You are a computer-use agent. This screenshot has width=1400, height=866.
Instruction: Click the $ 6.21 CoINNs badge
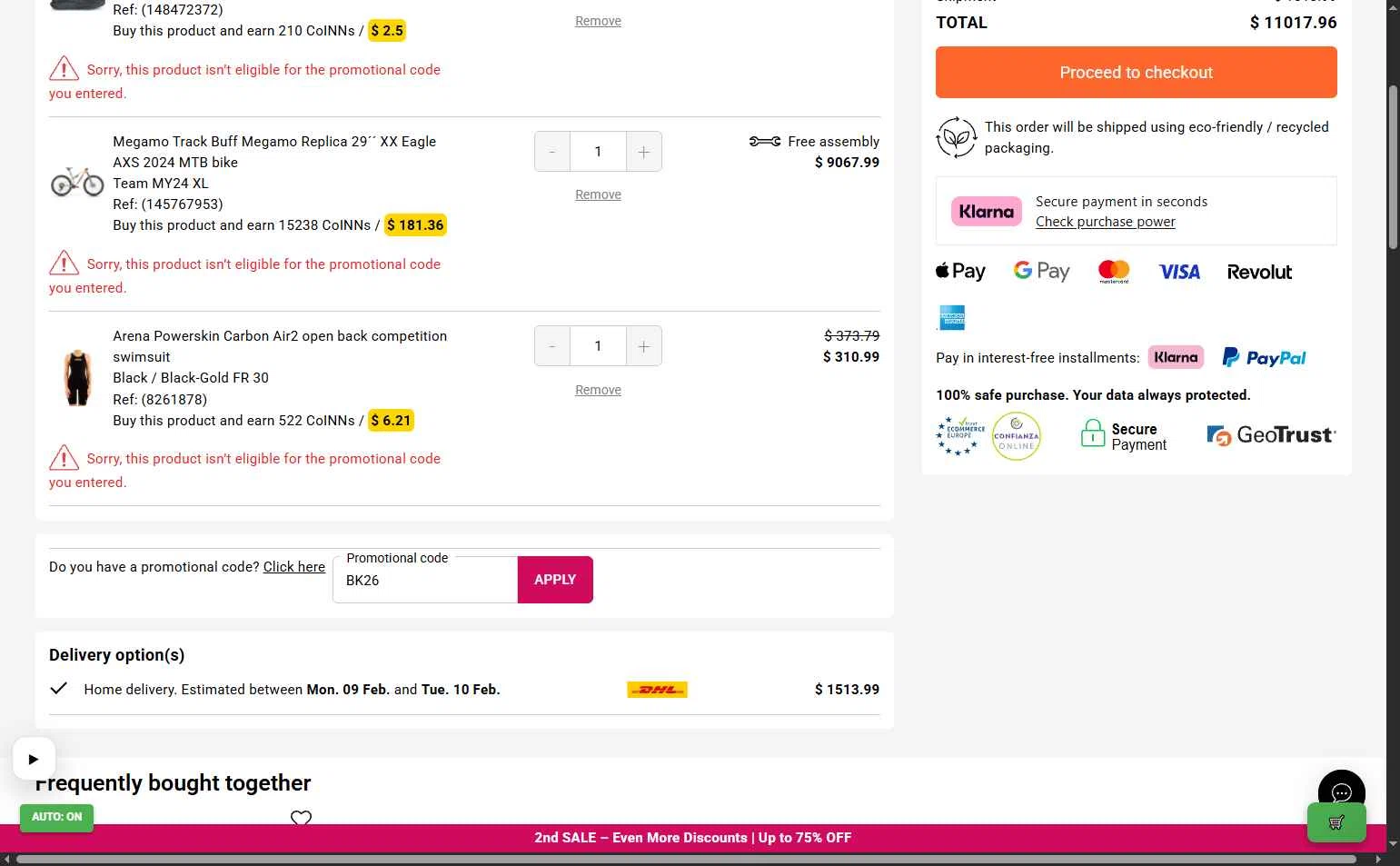click(x=391, y=421)
